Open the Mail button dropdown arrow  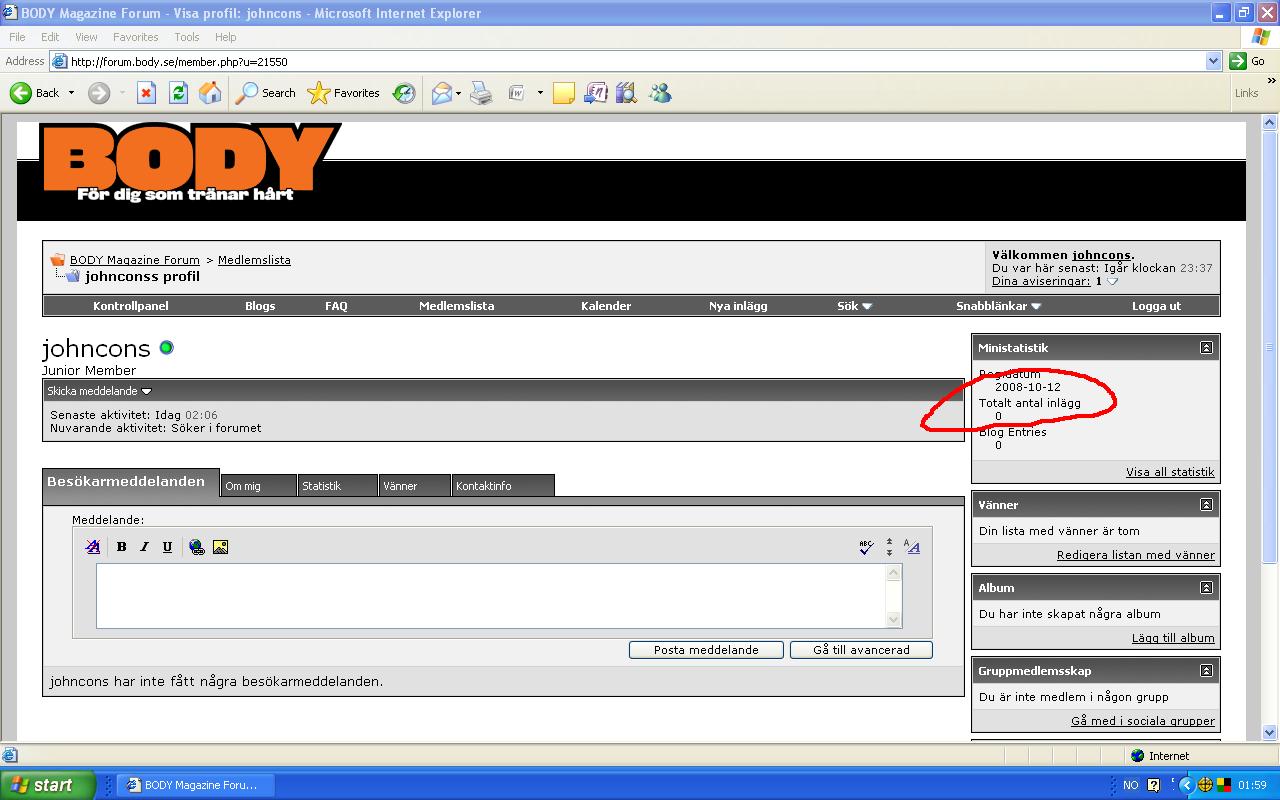[458, 93]
